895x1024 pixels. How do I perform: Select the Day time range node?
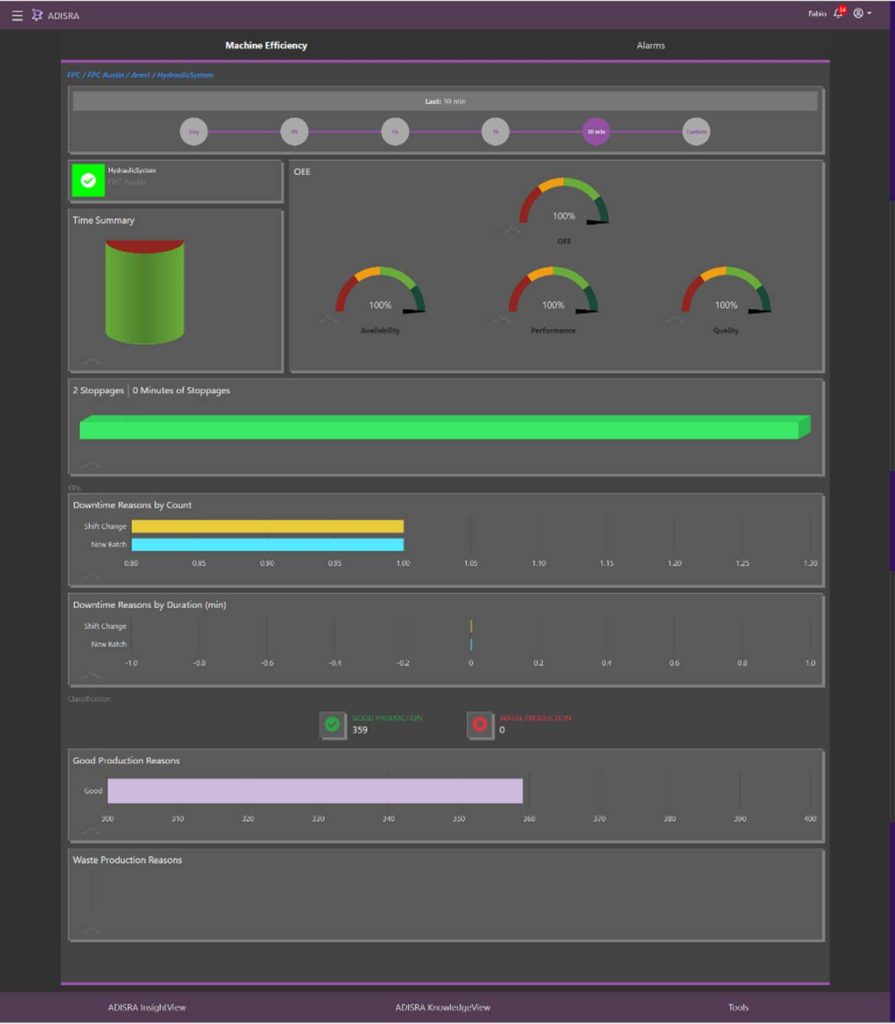pyautogui.click(x=194, y=132)
